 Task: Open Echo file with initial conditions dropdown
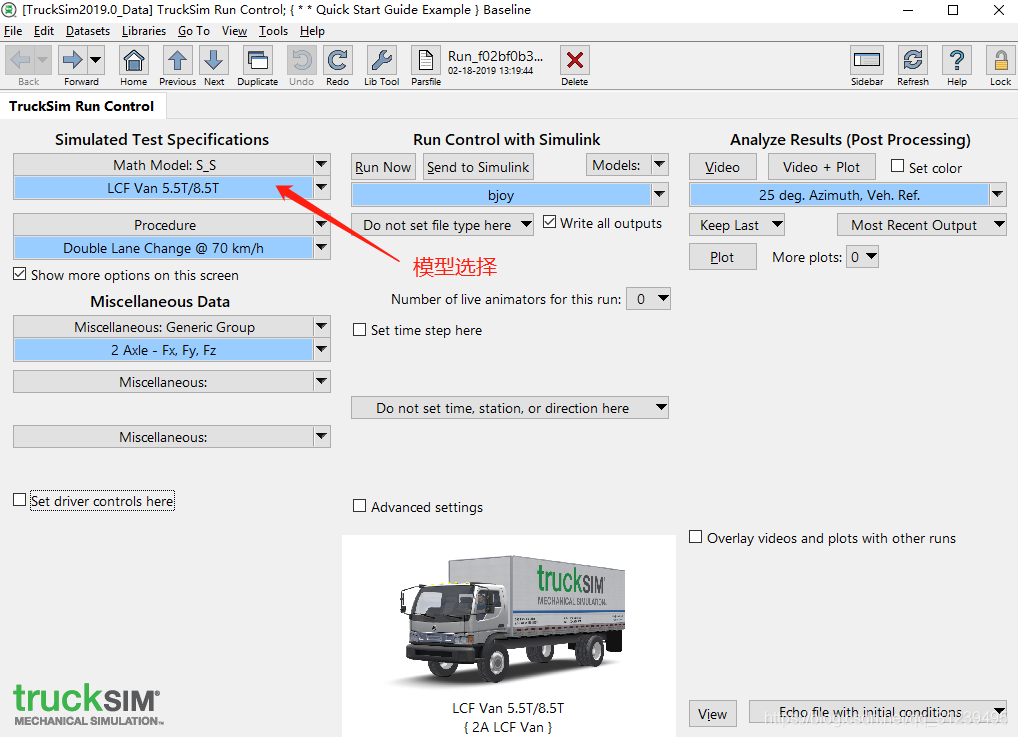(878, 712)
